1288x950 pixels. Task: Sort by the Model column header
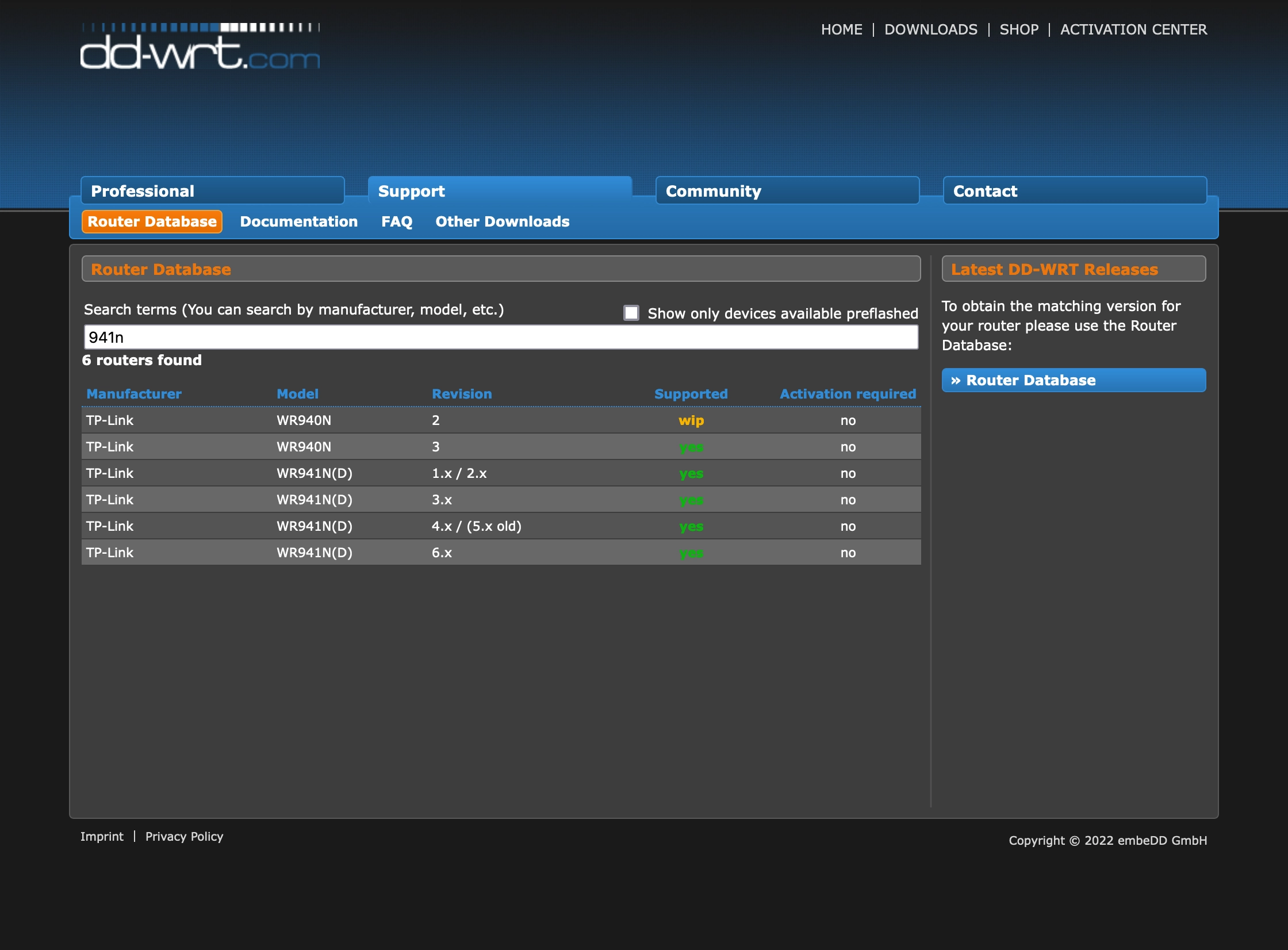[x=297, y=394]
